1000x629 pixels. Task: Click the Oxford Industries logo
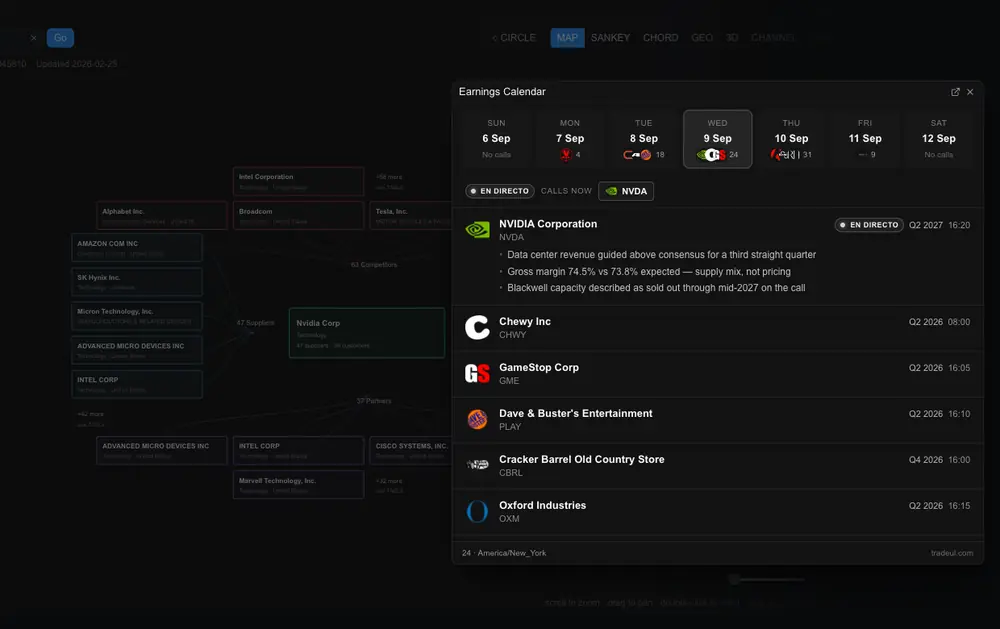coord(477,511)
